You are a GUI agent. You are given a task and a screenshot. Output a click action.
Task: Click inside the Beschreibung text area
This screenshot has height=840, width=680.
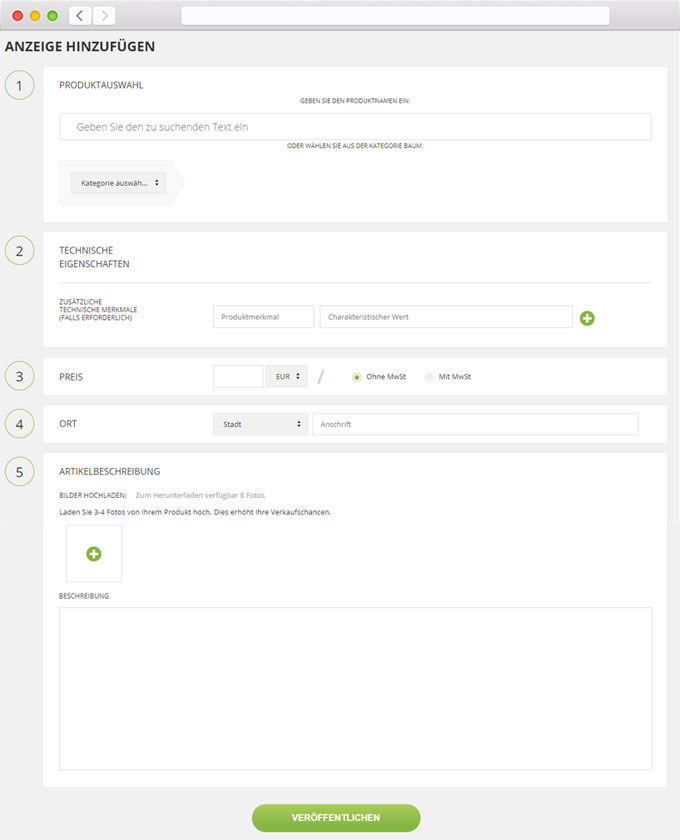(355, 688)
